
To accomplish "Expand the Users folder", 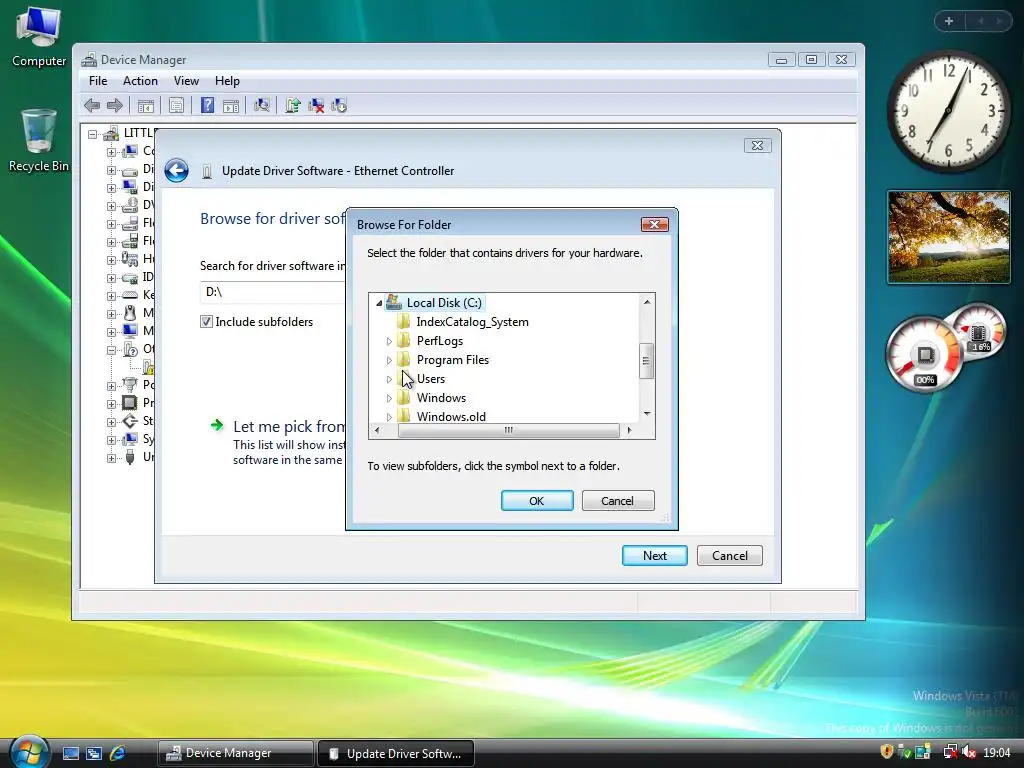I will (x=389, y=379).
